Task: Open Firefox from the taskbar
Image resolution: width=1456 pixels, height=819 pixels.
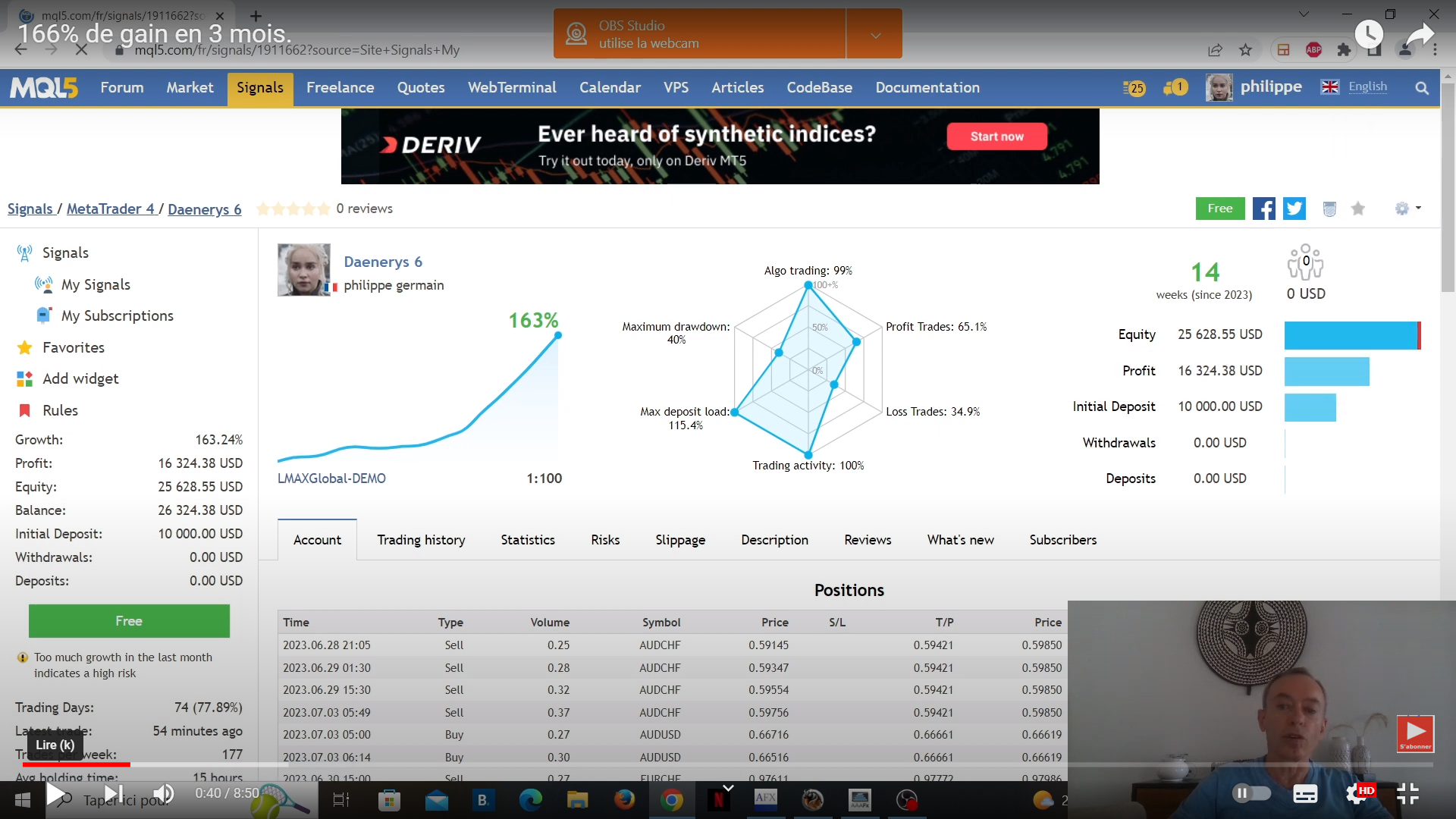Action: 624,799
